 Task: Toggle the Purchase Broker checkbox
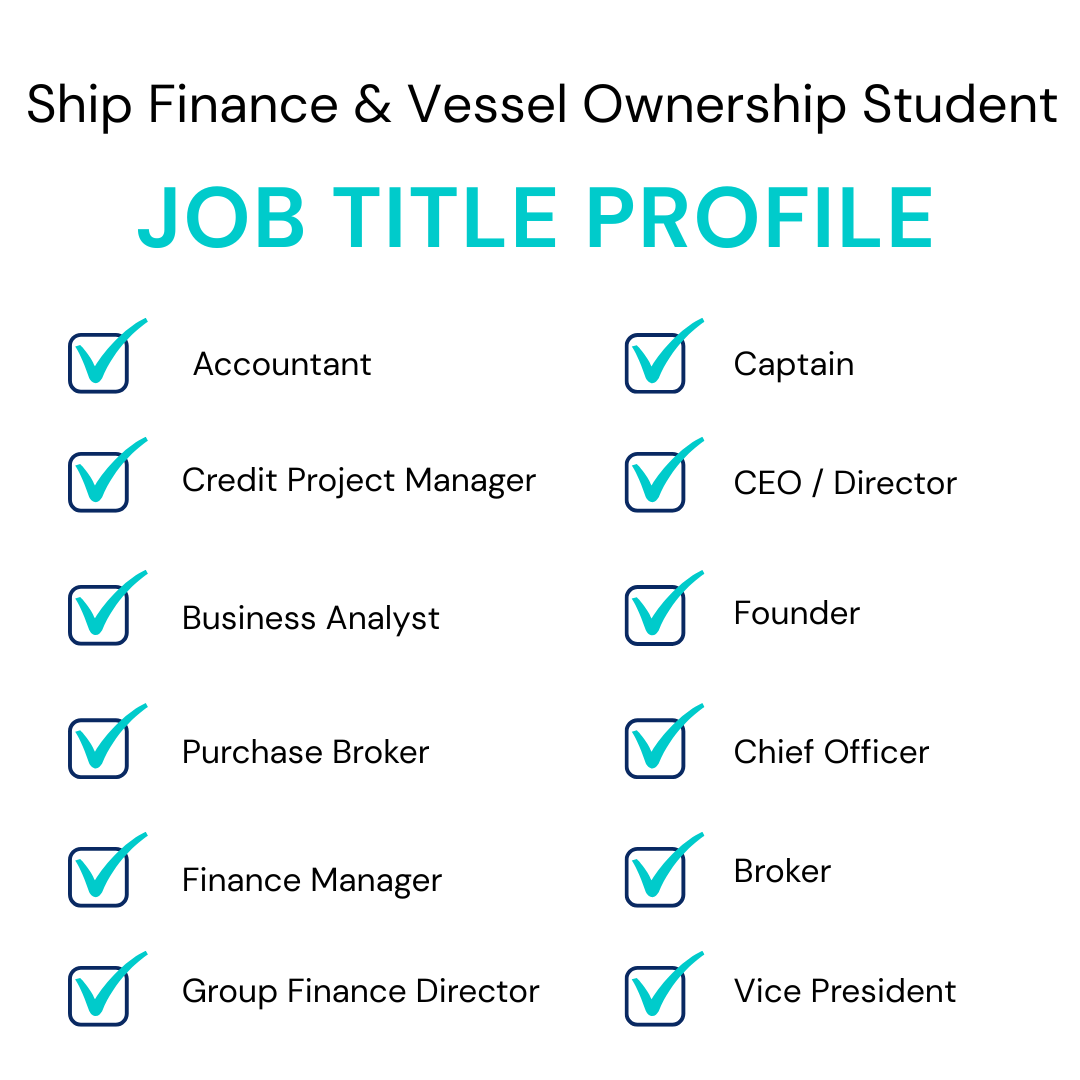[98, 748]
